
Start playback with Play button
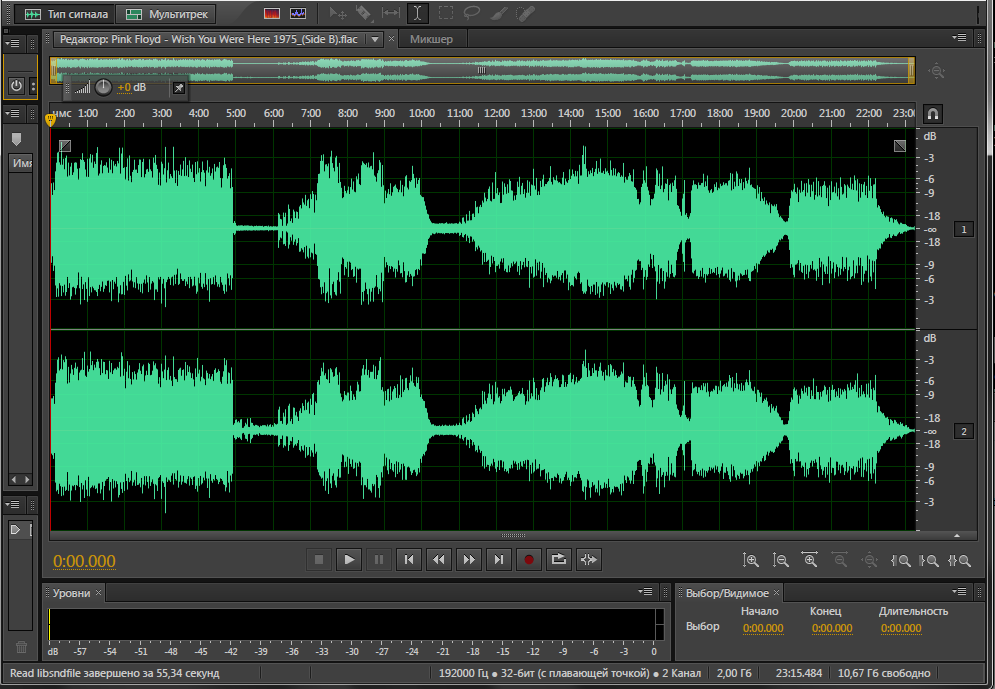(349, 560)
